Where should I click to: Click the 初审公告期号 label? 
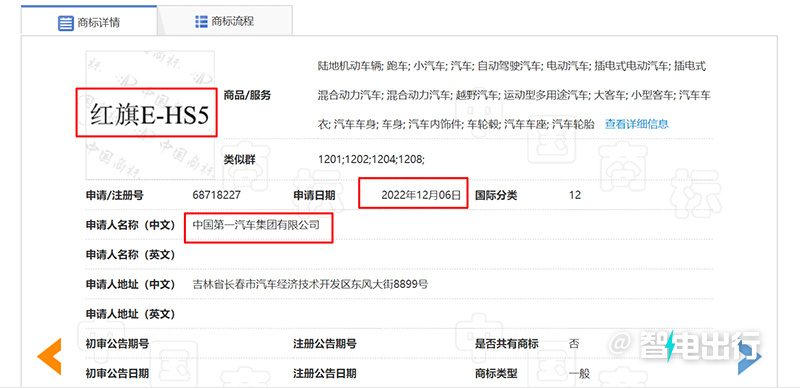[x=117, y=344]
